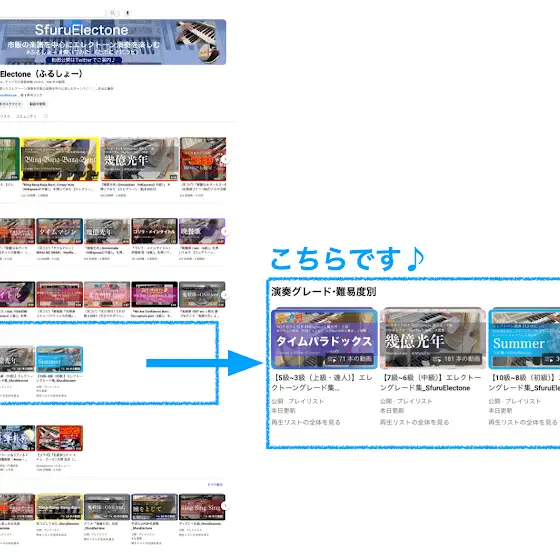Click the channel tab search icon
This screenshot has width=560, height=560.
pos(46,116)
